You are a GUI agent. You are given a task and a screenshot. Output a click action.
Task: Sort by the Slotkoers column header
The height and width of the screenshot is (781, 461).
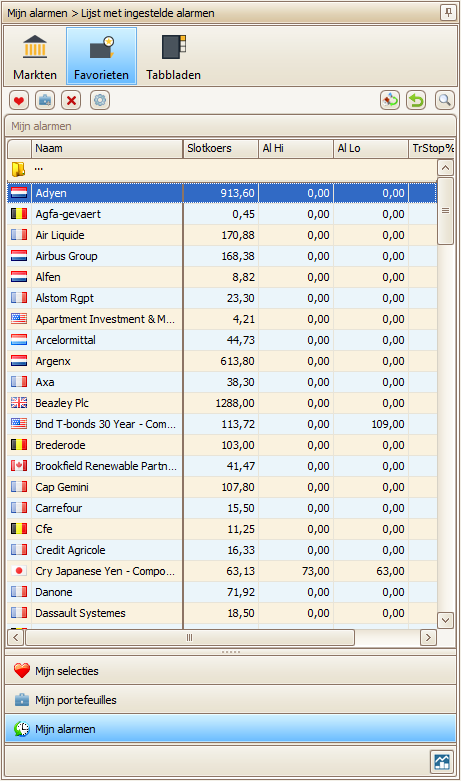pyautogui.click(x=221, y=148)
